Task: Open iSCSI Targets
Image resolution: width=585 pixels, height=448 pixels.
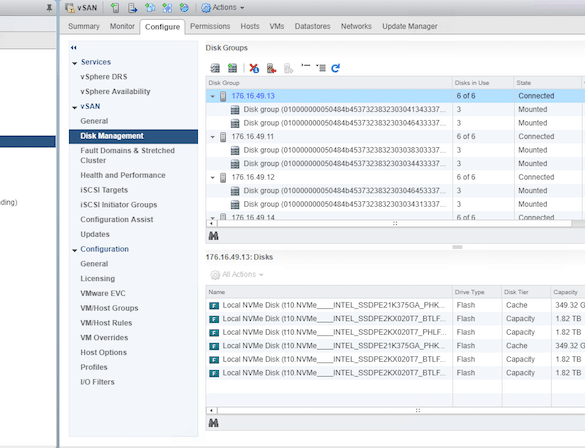Action: click(x=104, y=190)
